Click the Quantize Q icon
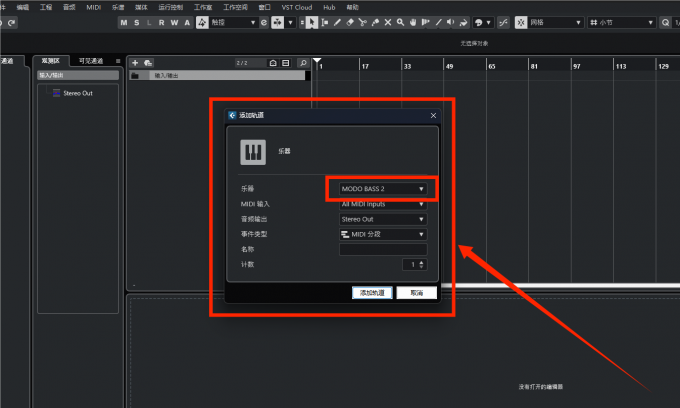 [x=665, y=23]
